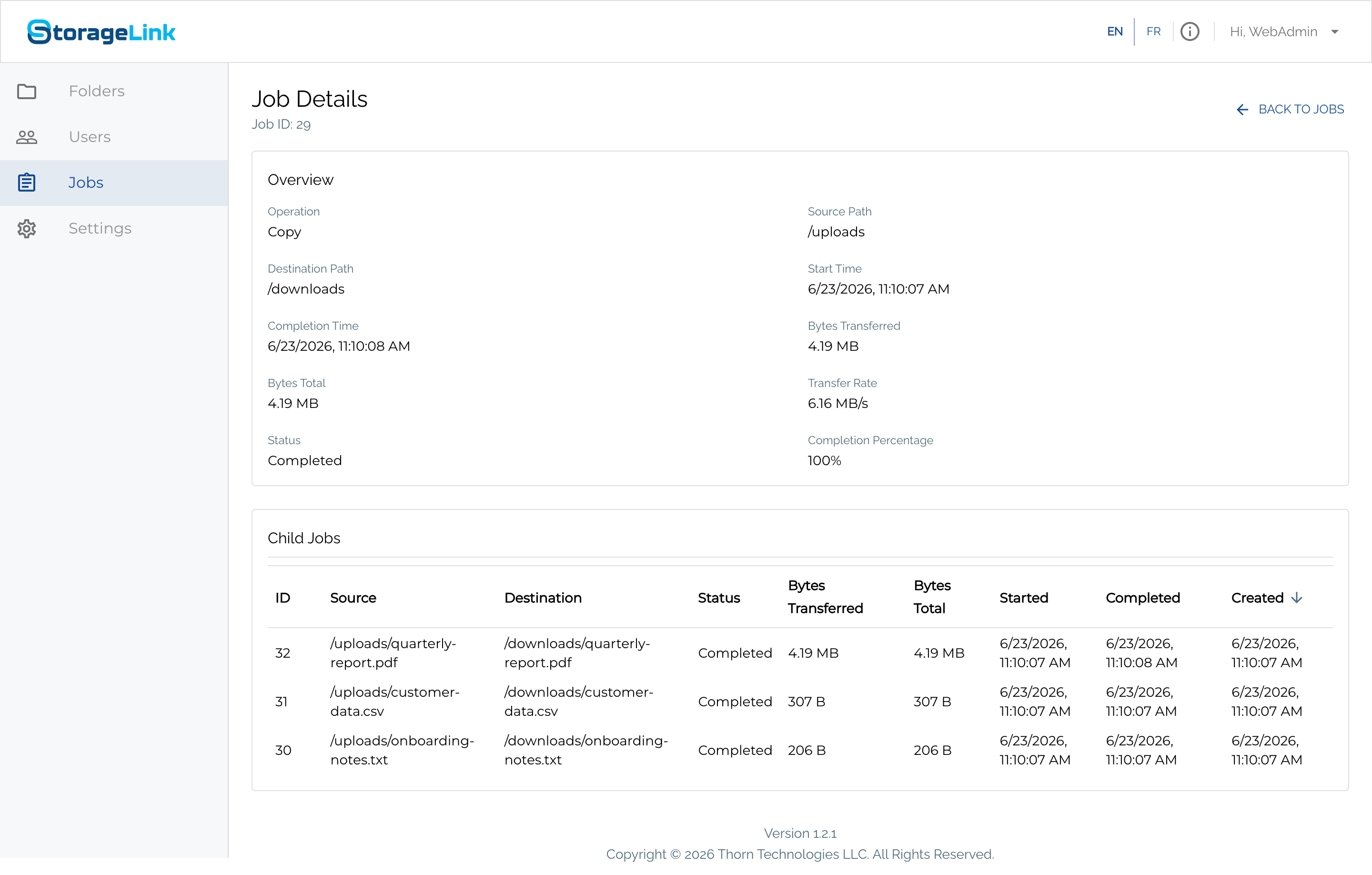
Task: Click Operation value Copy
Action: click(284, 232)
